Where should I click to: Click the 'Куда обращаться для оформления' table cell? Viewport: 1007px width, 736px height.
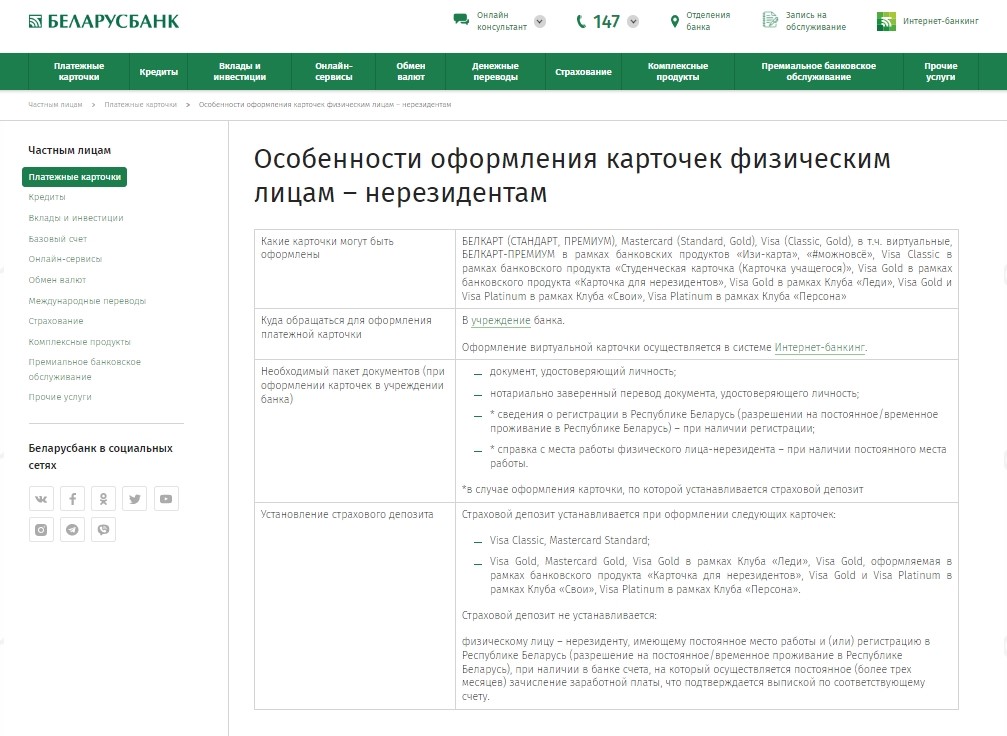point(355,334)
